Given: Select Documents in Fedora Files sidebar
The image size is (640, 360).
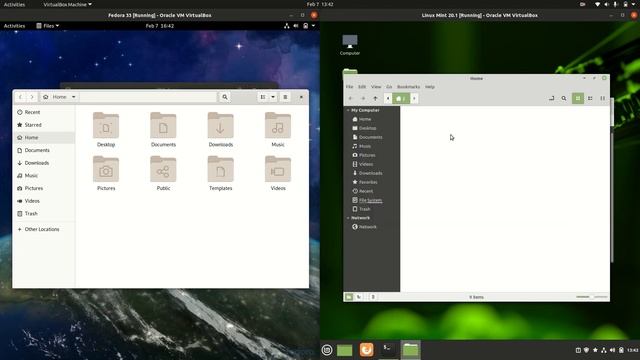Looking at the screenshot, I should (44, 150).
